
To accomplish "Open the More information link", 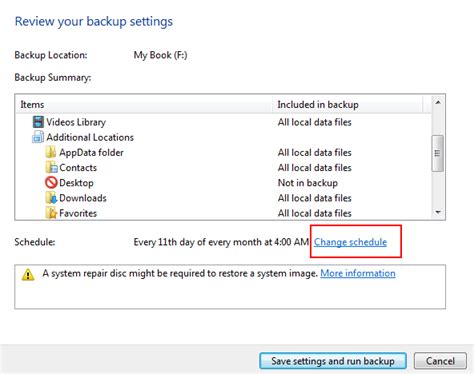I will coord(358,273).
